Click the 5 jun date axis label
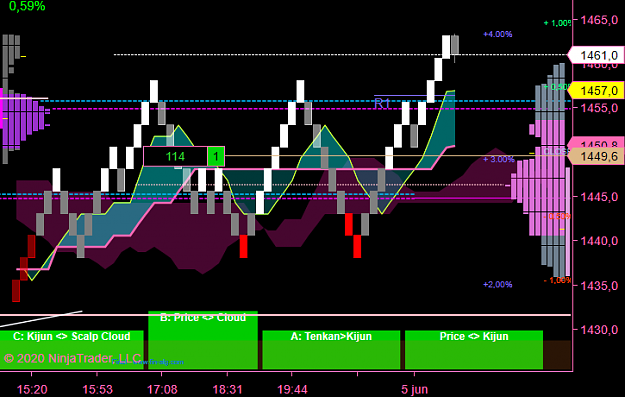The image size is (625, 397). (415, 389)
